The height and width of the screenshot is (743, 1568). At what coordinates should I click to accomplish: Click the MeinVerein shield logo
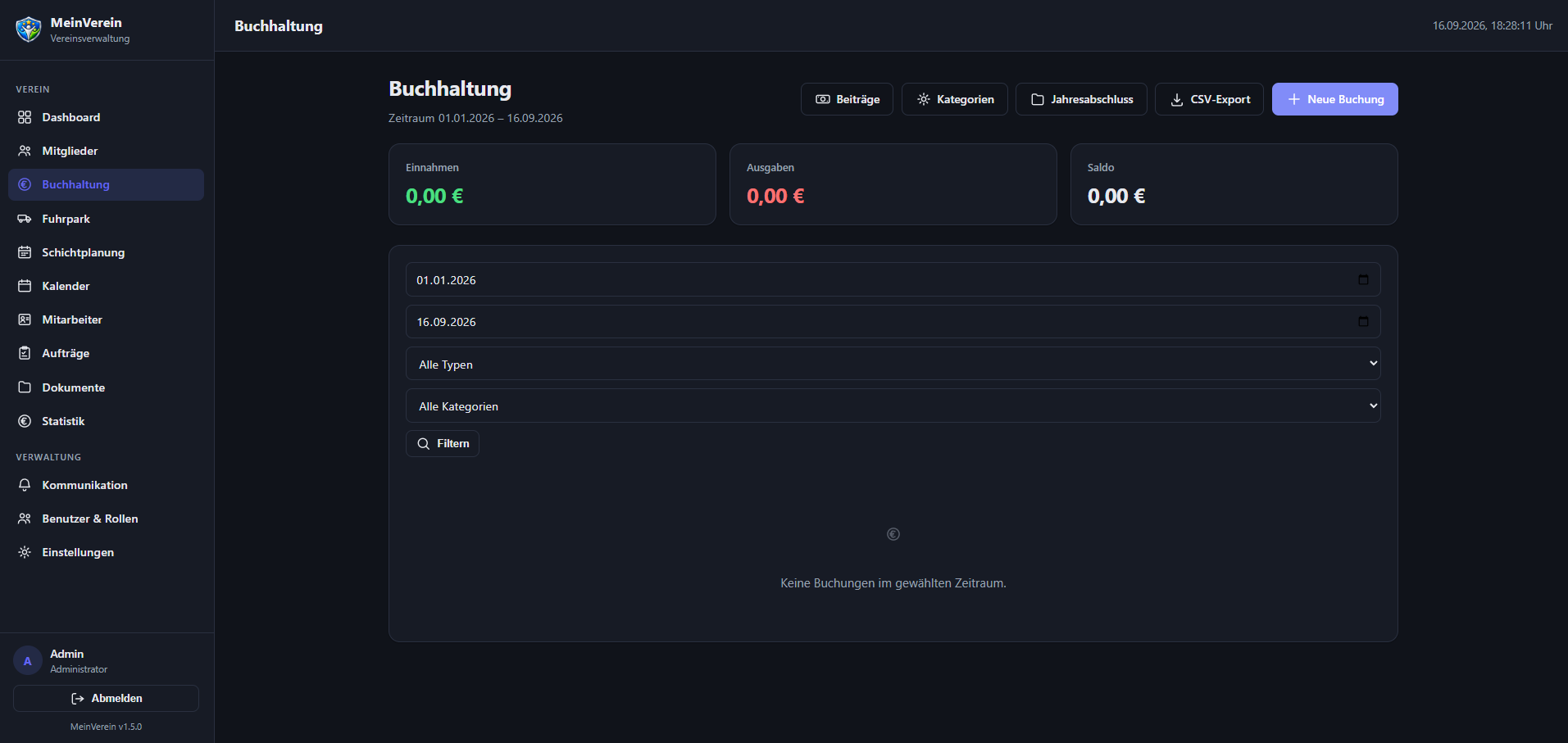[x=29, y=29]
